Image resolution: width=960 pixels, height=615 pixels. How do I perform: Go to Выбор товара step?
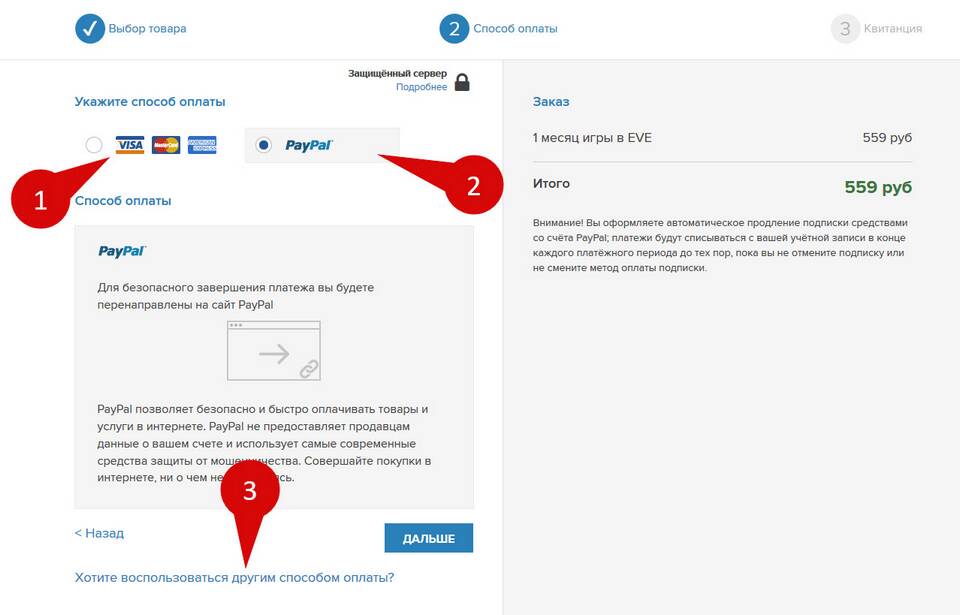click(148, 29)
